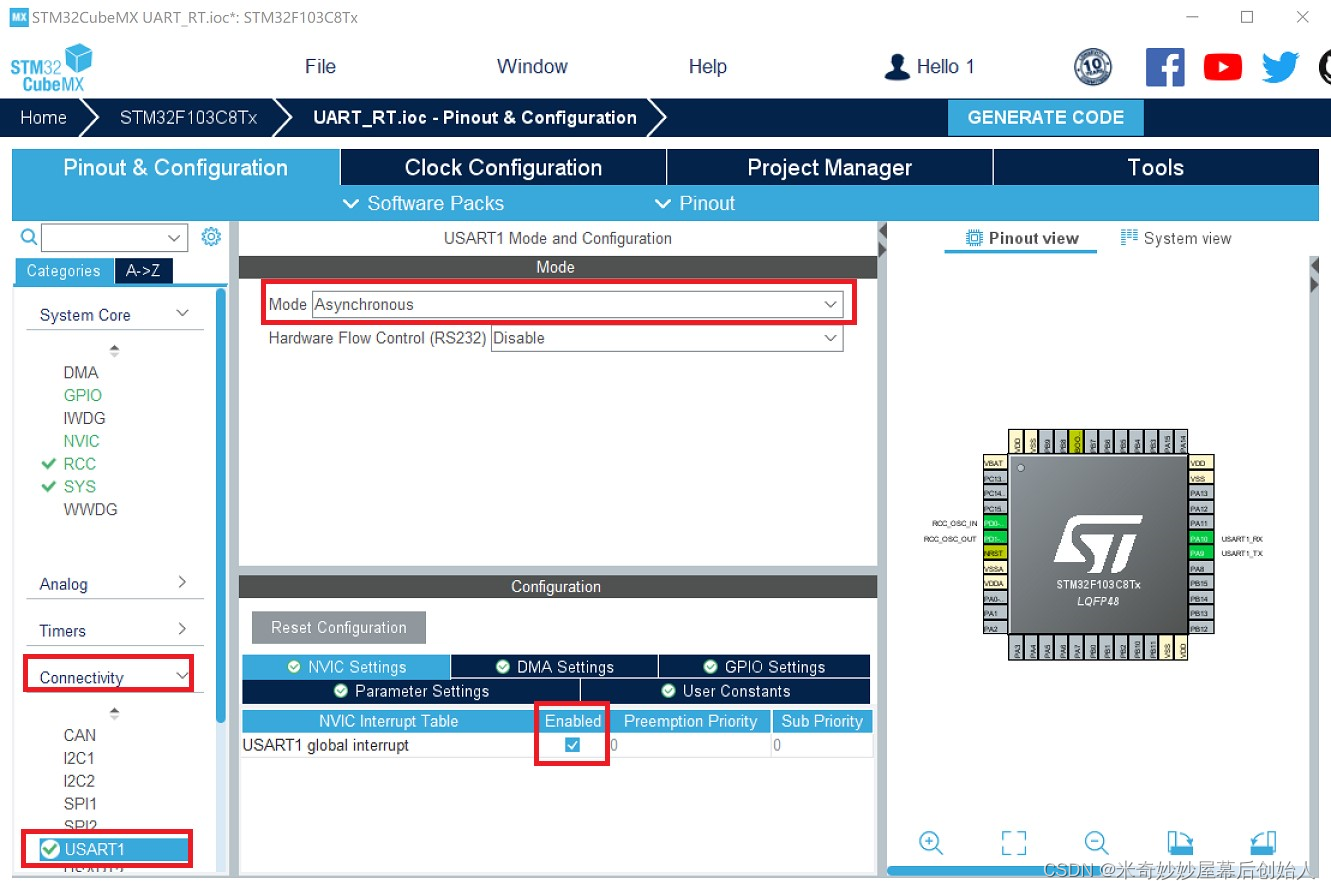Click the 10-year anniversary badge icon
The height and width of the screenshot is (890, 1331).
1093,67
